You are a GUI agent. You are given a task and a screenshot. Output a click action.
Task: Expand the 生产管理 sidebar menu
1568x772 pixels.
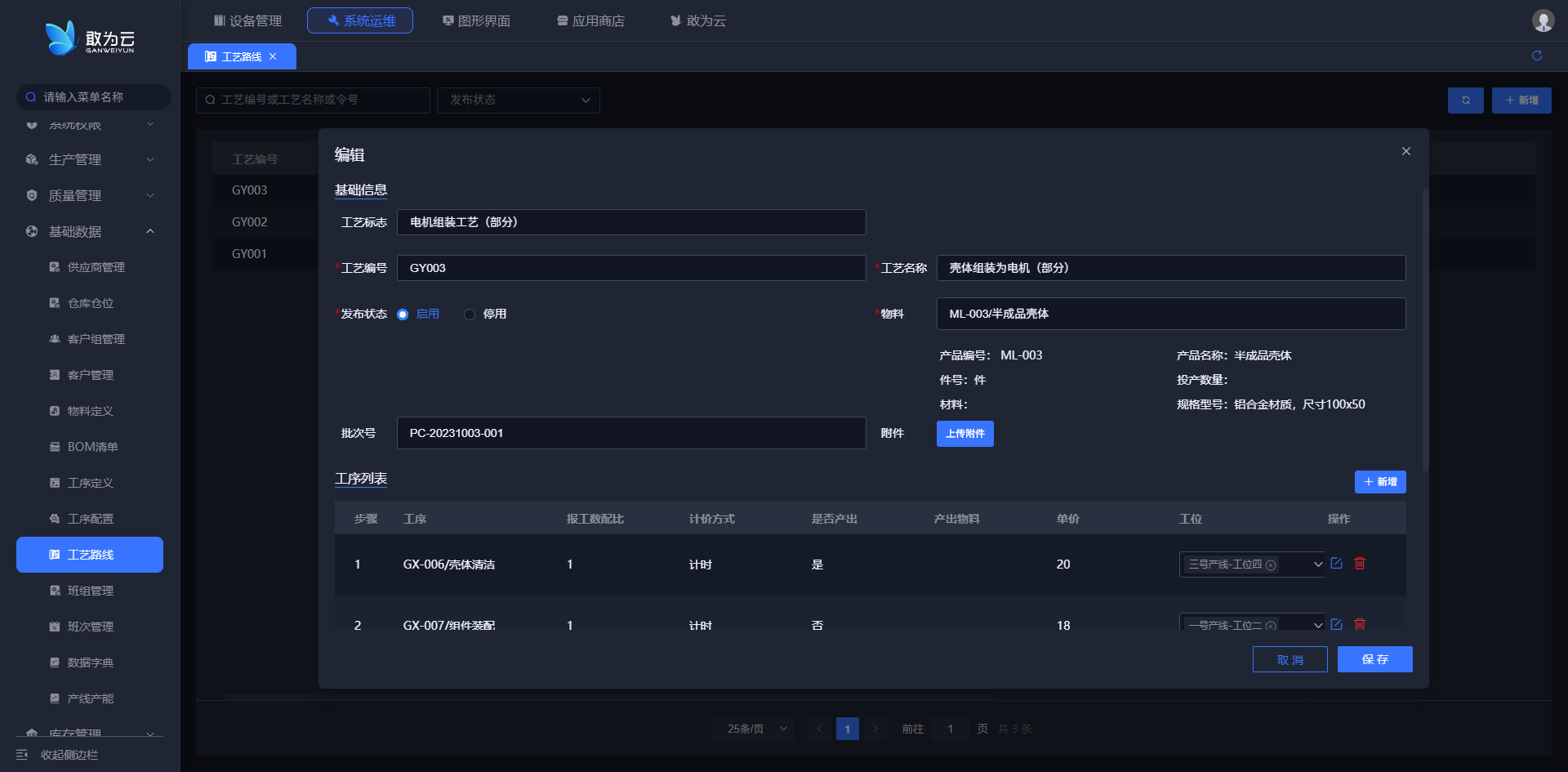150,160
